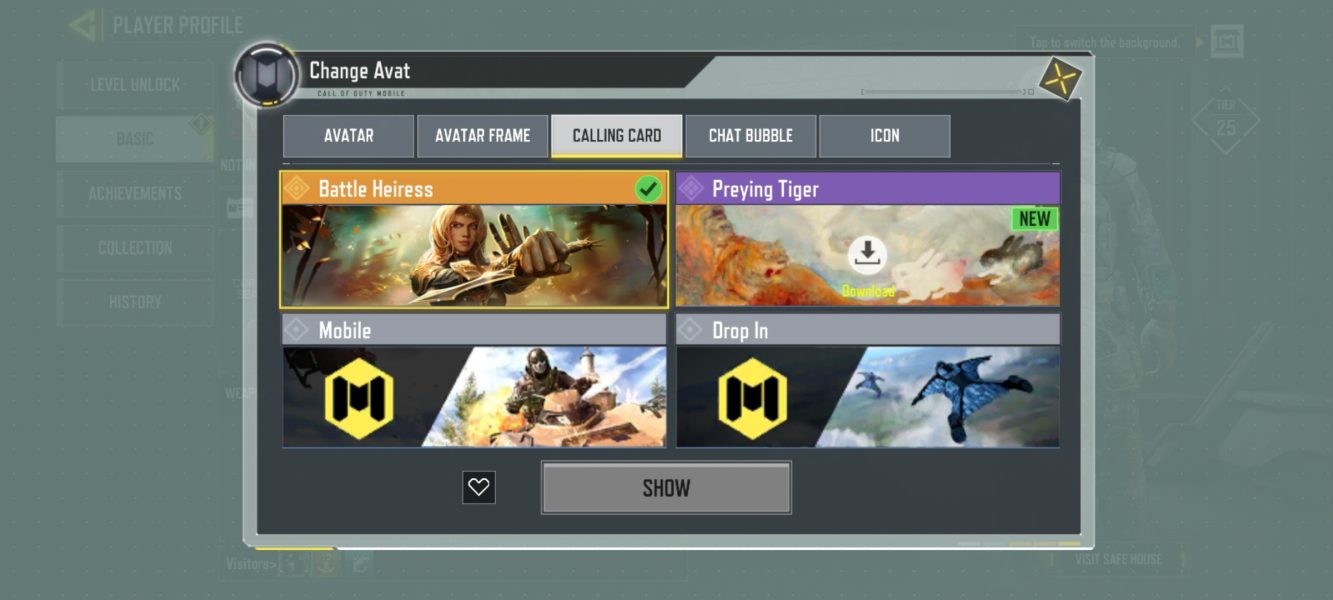Click the download icon on Preying Tiger
The width and height of the screenshot is (1333, 600).
(x=868, y=256)
